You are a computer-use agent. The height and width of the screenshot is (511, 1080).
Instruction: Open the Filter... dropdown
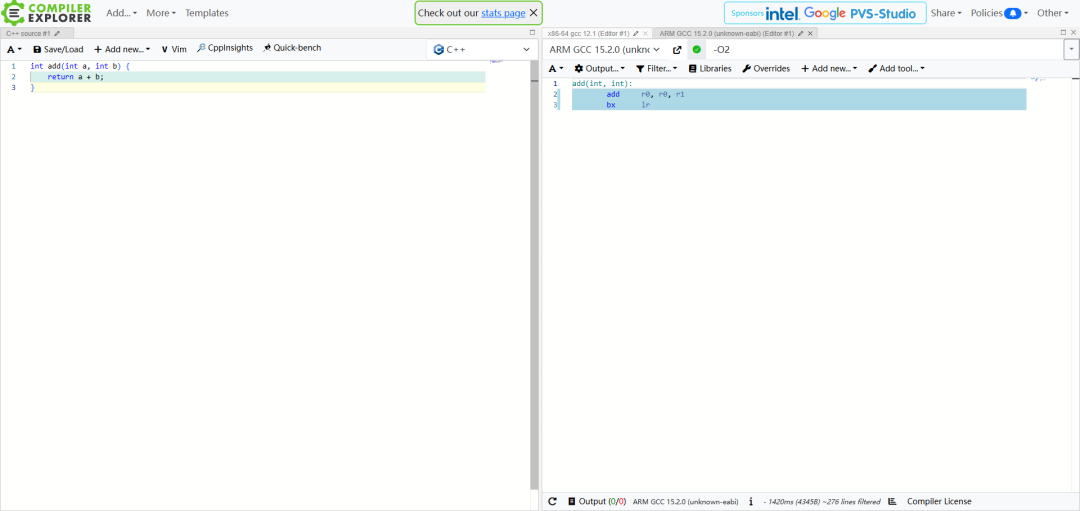[x=656, y=68]
